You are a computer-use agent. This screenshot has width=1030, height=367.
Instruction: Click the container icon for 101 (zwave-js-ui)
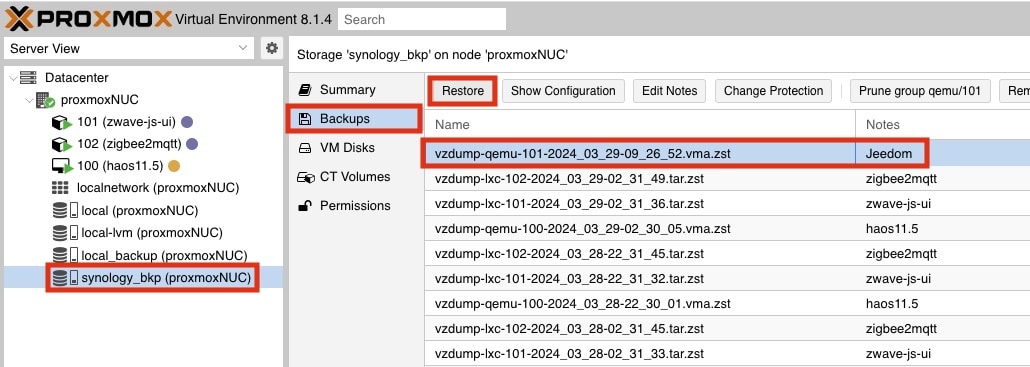pos(61,123)
